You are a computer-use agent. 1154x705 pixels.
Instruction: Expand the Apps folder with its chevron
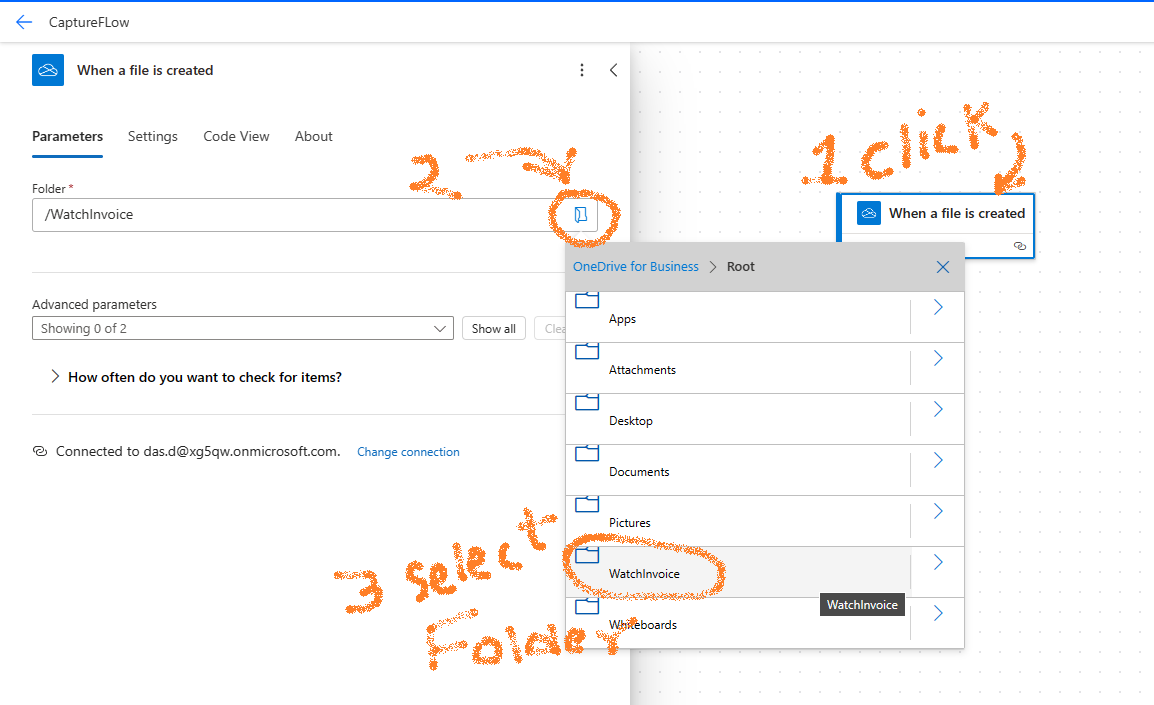(938, 307)
